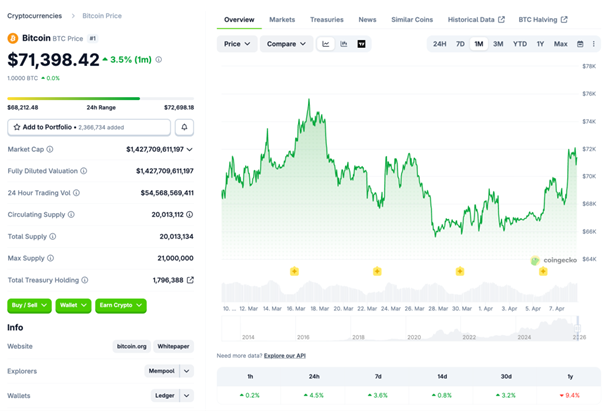Viewport: 602px width, 411px height.
Task: Switch to line chart view
Action: tap(326, 44)
